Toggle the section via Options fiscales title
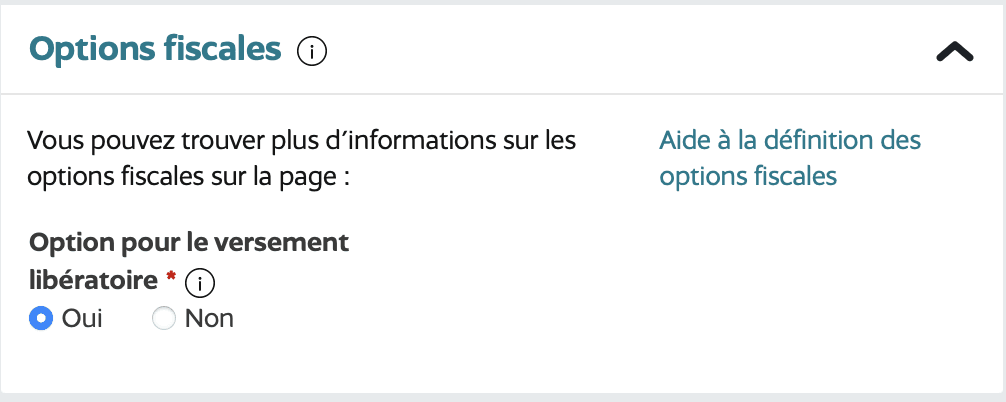Image resolution: width=1006 pixels, height=402 pixels. 155,49
